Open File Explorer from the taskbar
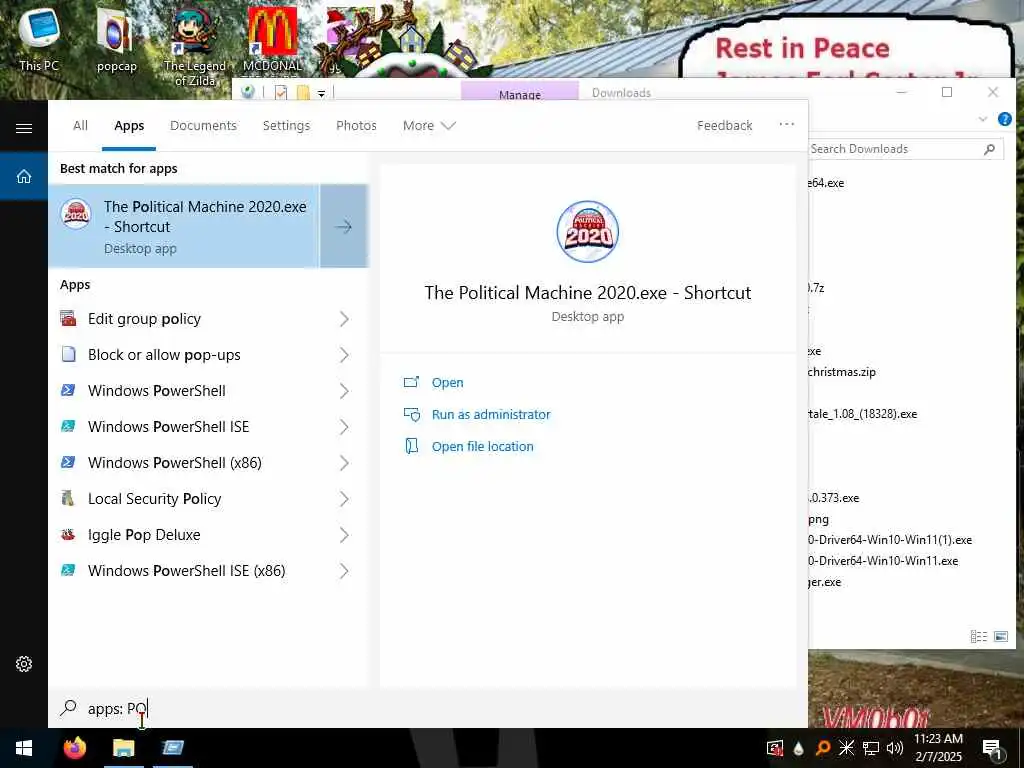 pyautogui.click(x=123, y=748)
